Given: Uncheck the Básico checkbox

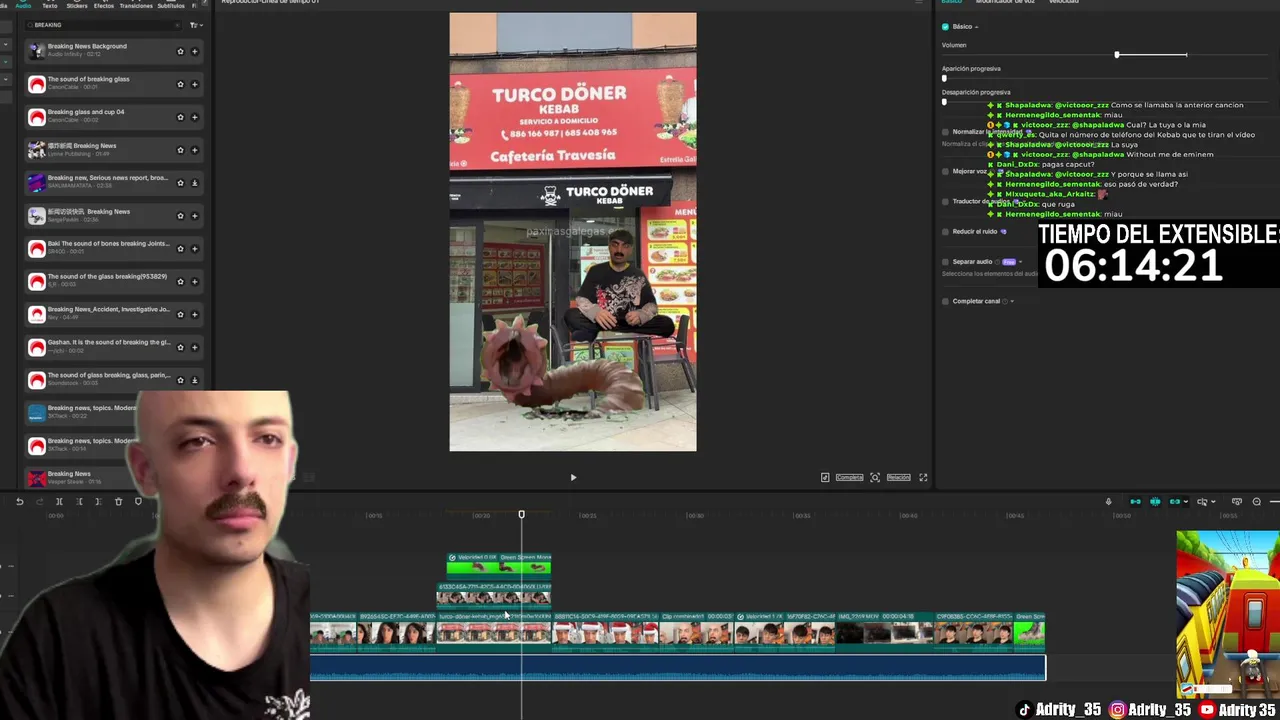Looking at the screenshot, I should click(x=945, y=27).
